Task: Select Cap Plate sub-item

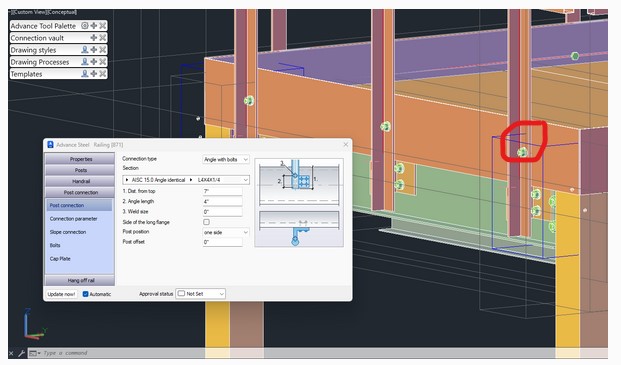Action: coord(60,259)
